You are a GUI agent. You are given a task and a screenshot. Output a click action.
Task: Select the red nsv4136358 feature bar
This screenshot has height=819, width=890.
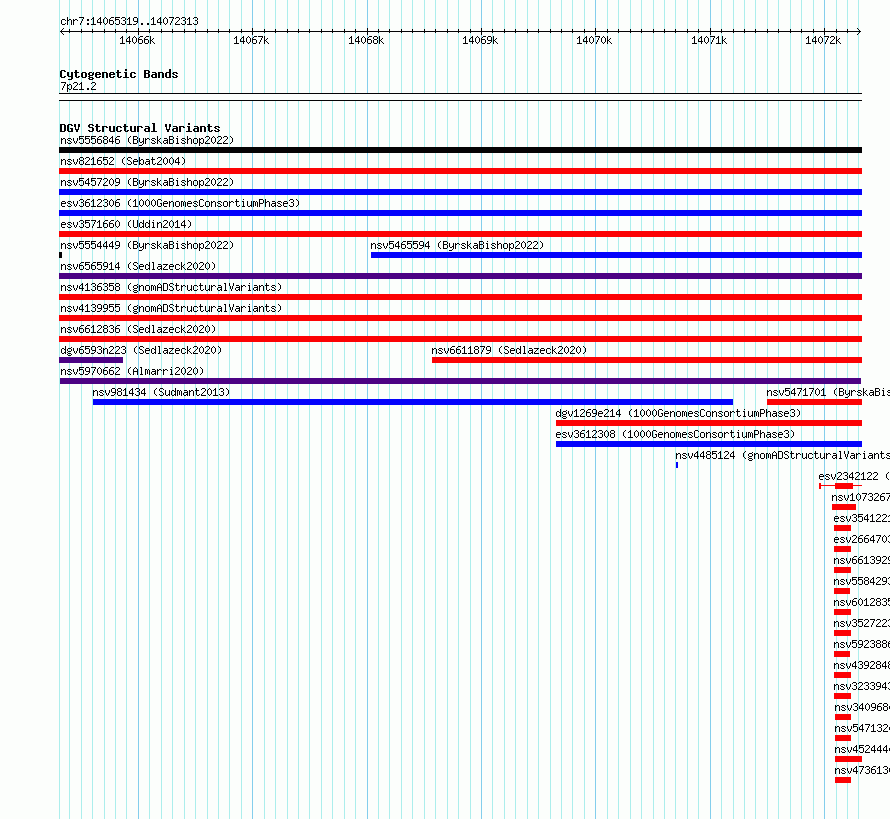coord(460,297)
